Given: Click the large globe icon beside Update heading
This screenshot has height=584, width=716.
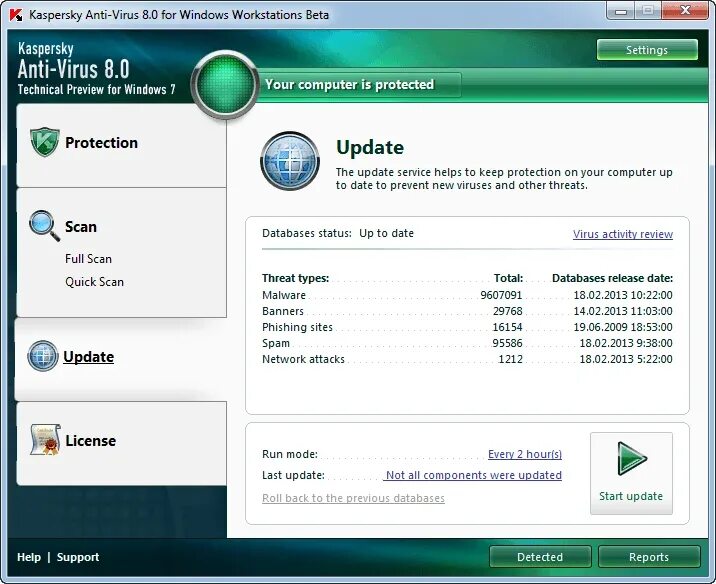Looking at the screenshot, I should point(290,161).
